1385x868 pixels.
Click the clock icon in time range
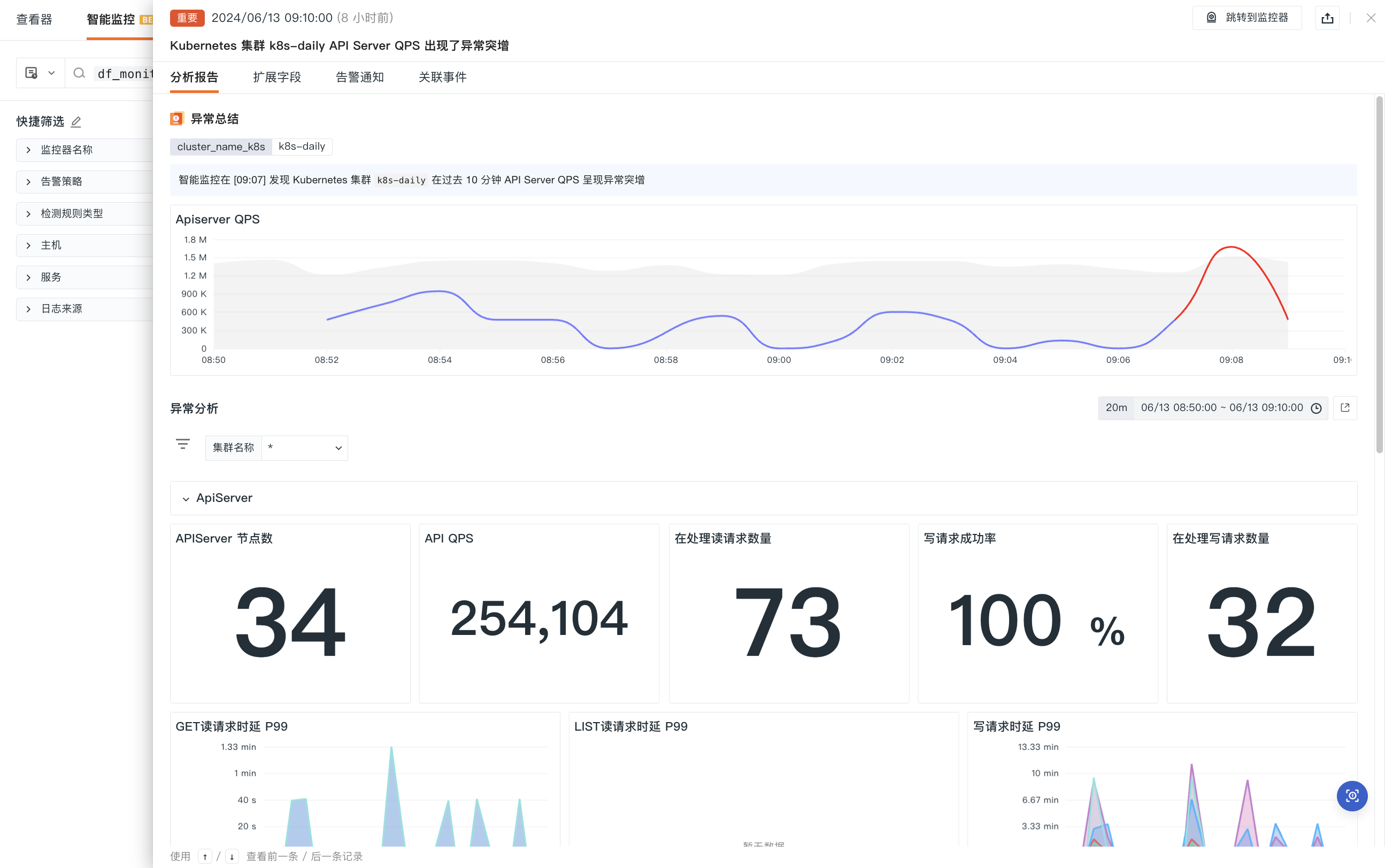click(1316, 408)
